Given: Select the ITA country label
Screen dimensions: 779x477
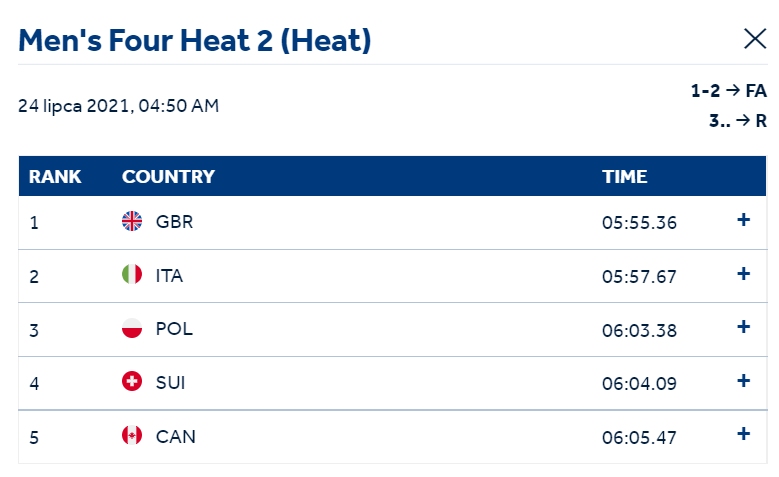Looking at the screenshot, I should (169, 275).
